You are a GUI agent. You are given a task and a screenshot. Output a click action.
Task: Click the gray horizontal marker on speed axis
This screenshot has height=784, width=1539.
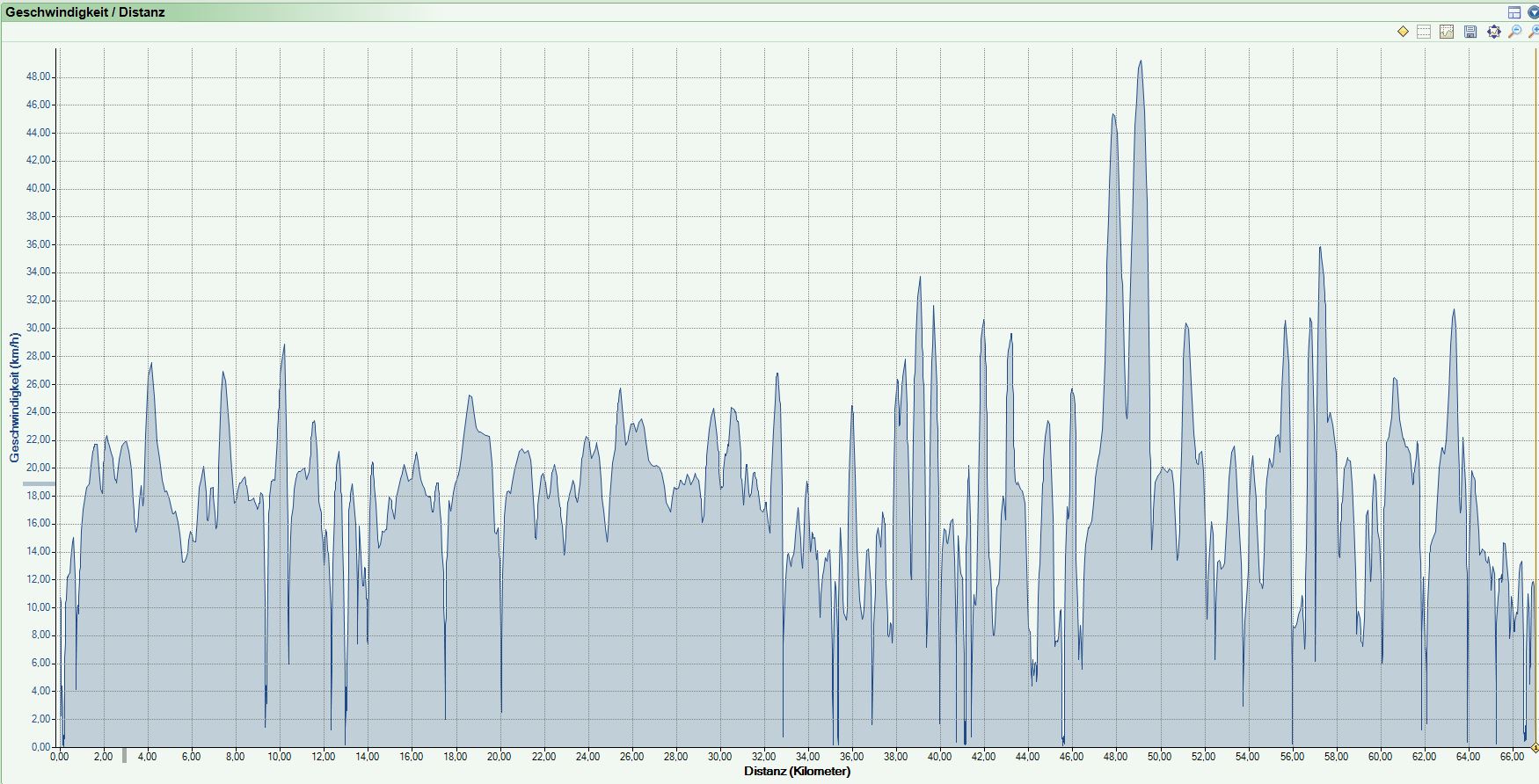point(39,483)
